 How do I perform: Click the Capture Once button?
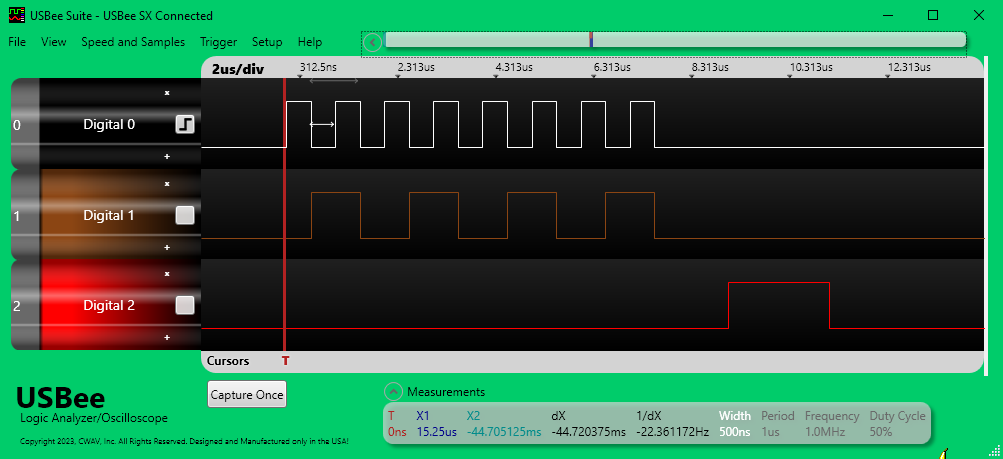247,394
